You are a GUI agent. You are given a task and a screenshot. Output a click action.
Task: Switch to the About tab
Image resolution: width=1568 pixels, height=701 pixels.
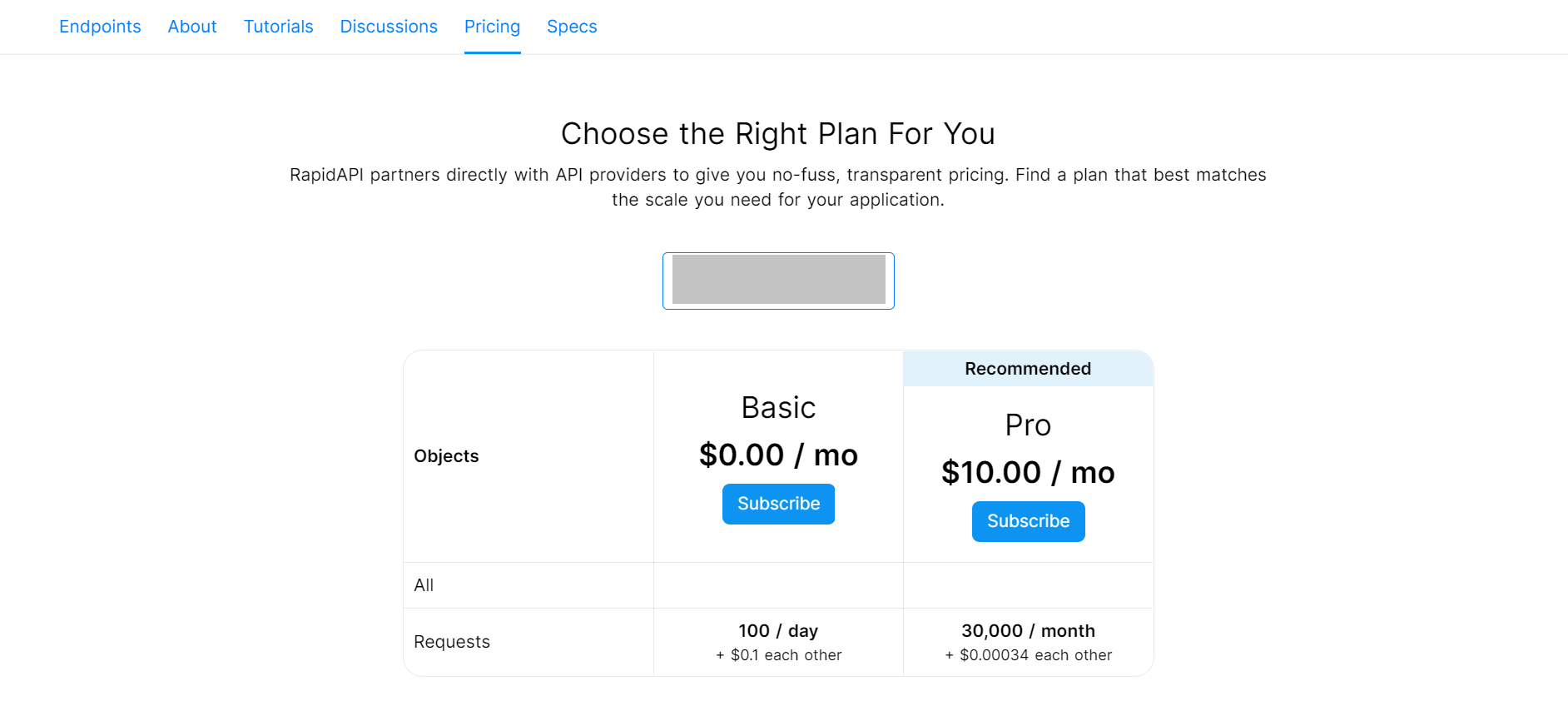tap(192, 27)
